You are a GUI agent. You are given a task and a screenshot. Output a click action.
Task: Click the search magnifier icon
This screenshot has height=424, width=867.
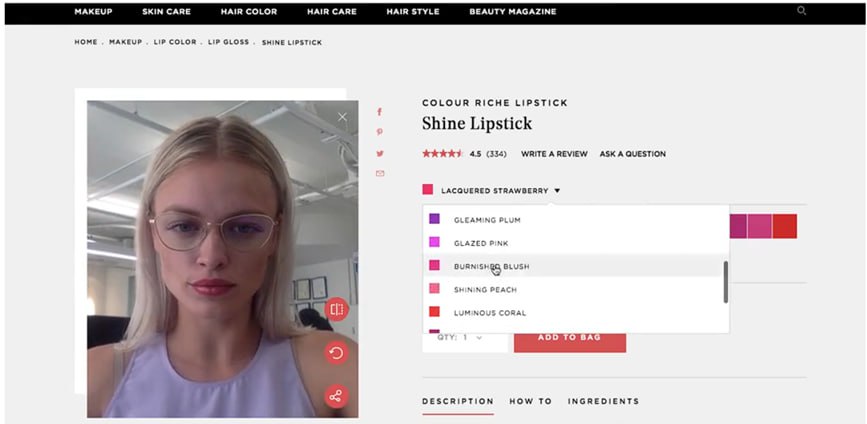click(801, 11)
